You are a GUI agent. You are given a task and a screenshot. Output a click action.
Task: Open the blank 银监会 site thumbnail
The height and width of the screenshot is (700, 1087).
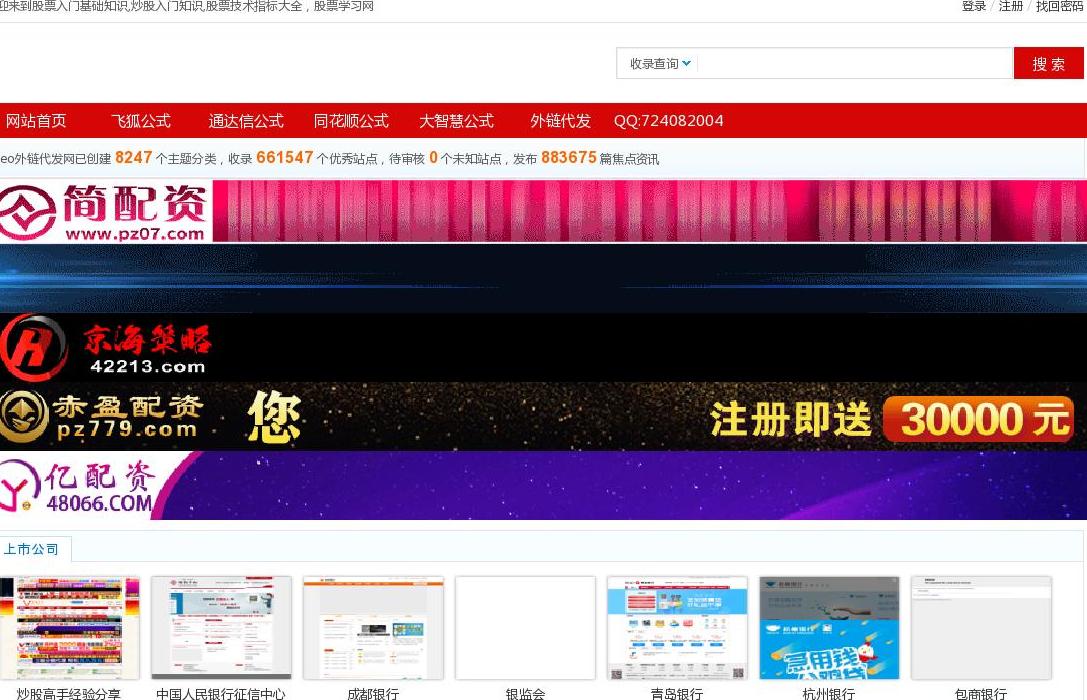pos(525,628)
